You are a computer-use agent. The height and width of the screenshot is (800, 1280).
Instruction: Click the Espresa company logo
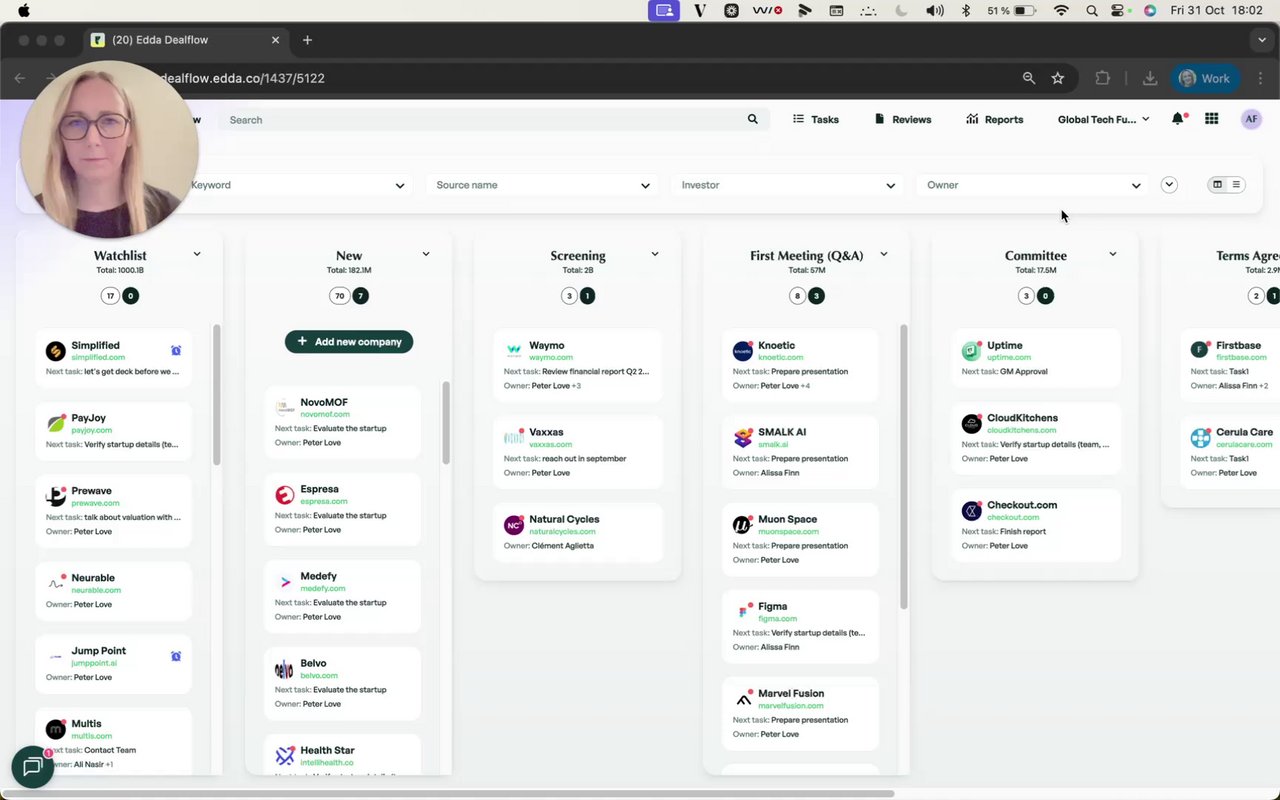point(285,495)
